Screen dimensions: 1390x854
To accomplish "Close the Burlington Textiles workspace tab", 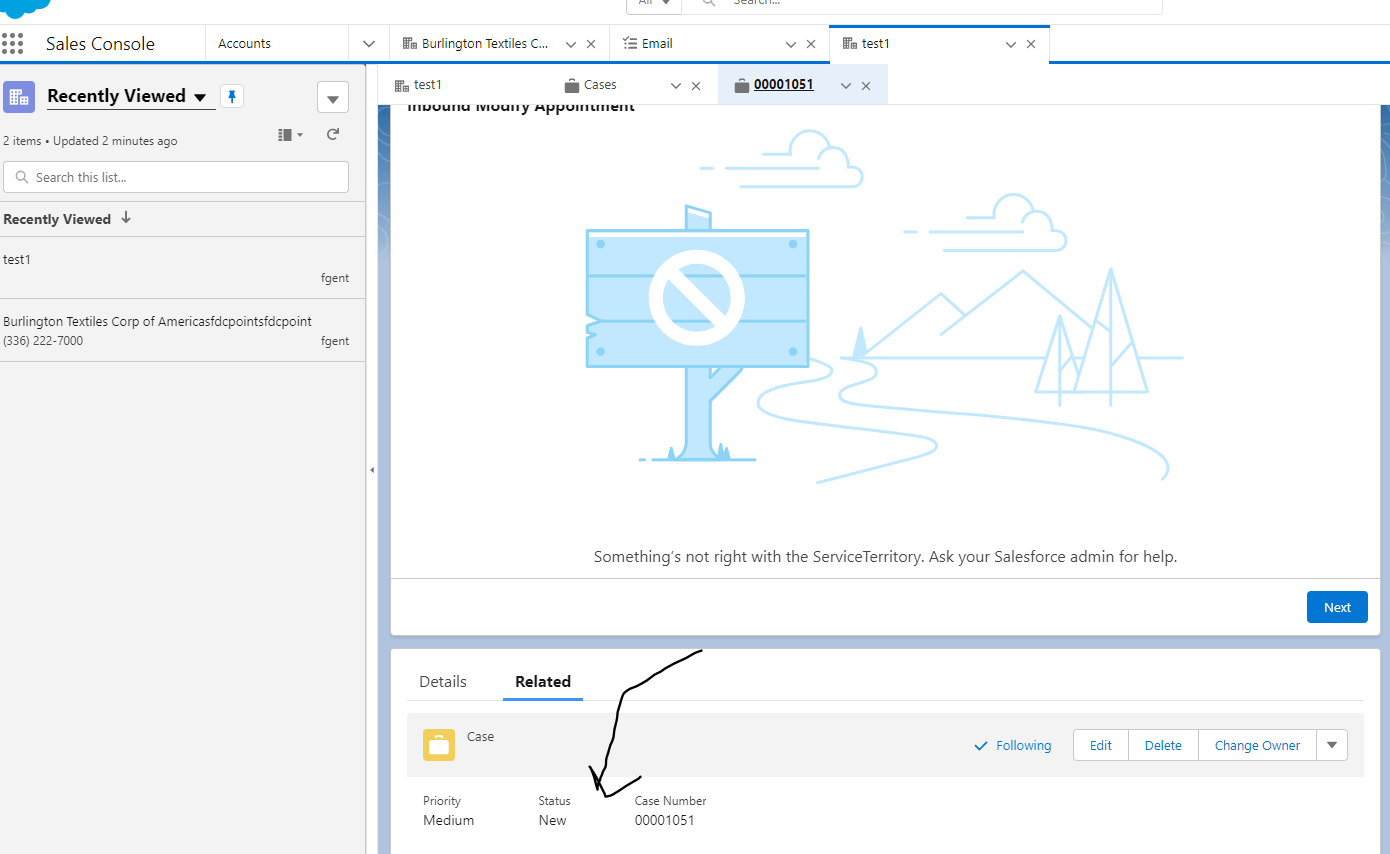I will click(x=591, y=44).
